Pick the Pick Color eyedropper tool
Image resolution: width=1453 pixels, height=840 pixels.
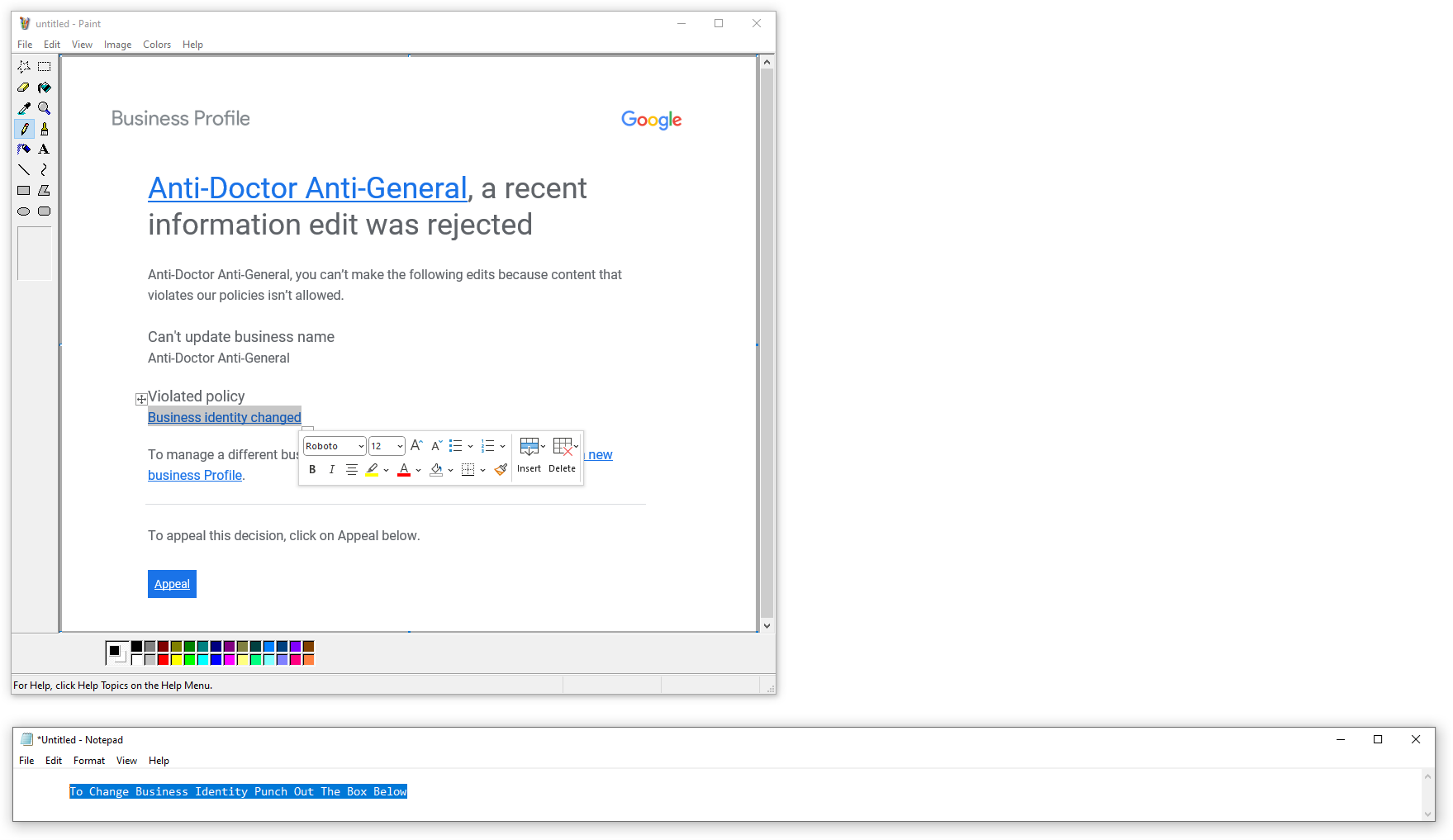24,108
